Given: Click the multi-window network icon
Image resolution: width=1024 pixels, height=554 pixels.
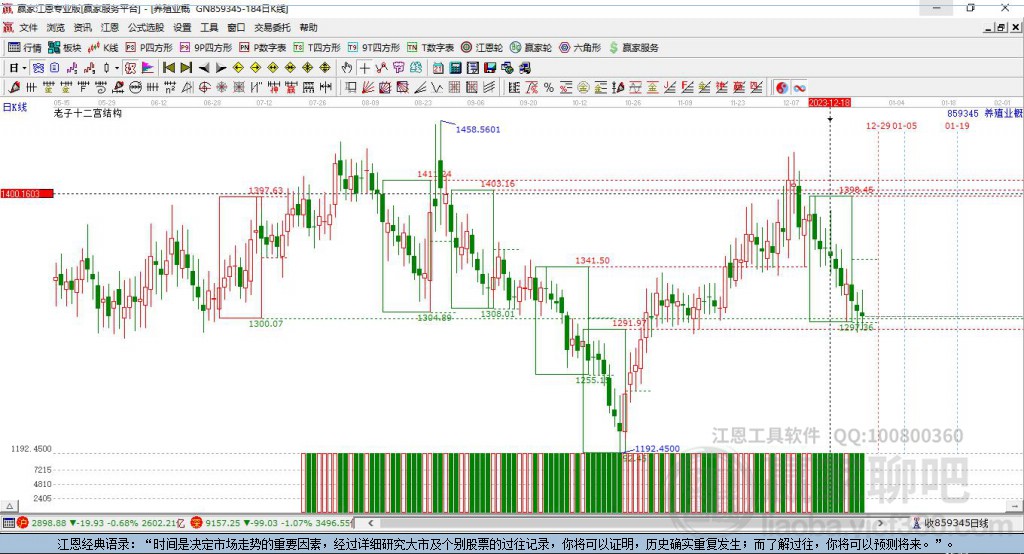Looking at the screenshot, I should 507,67.
